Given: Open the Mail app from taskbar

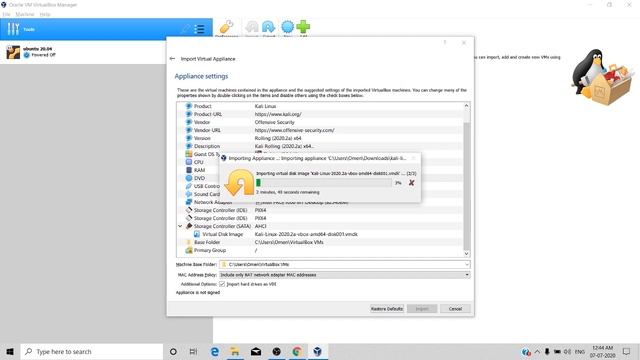Looking at the screenshot, I should tap(256, 351).
